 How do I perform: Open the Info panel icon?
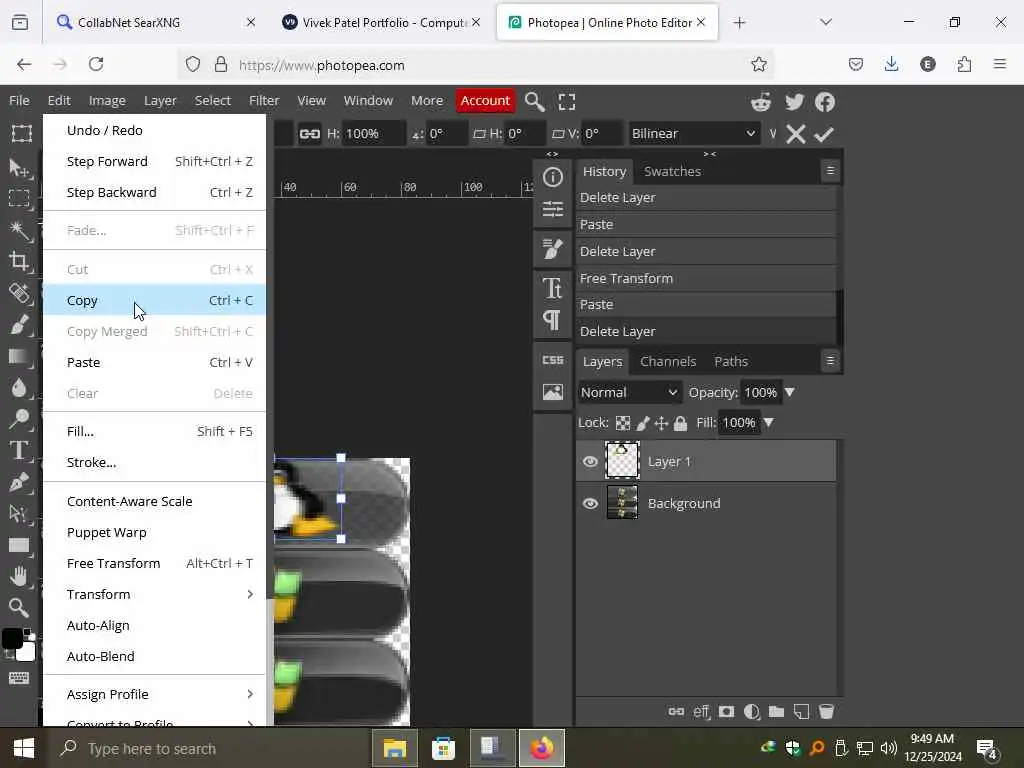tap(552, 177)
